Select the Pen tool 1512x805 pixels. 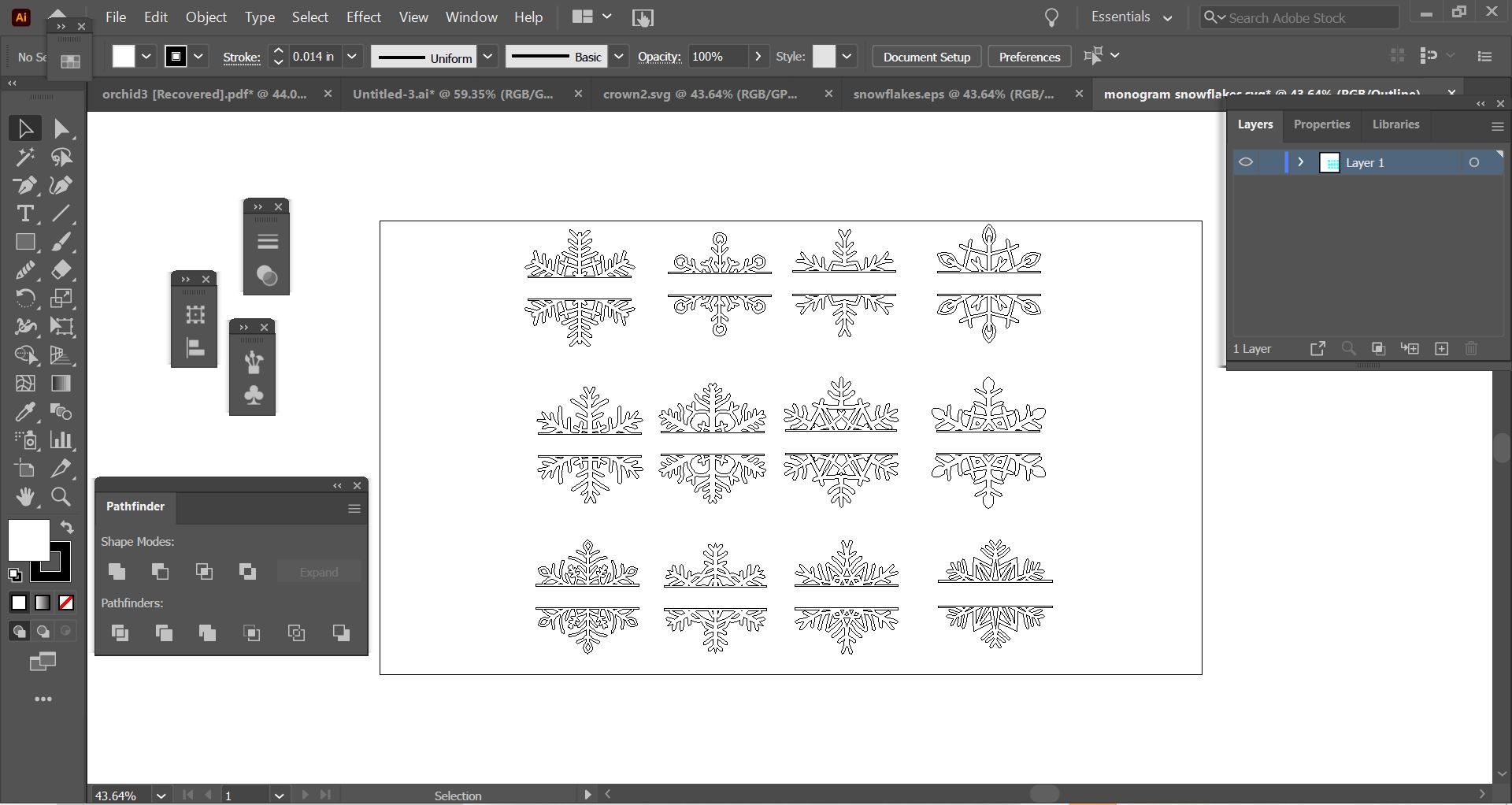tap(25, 185)
